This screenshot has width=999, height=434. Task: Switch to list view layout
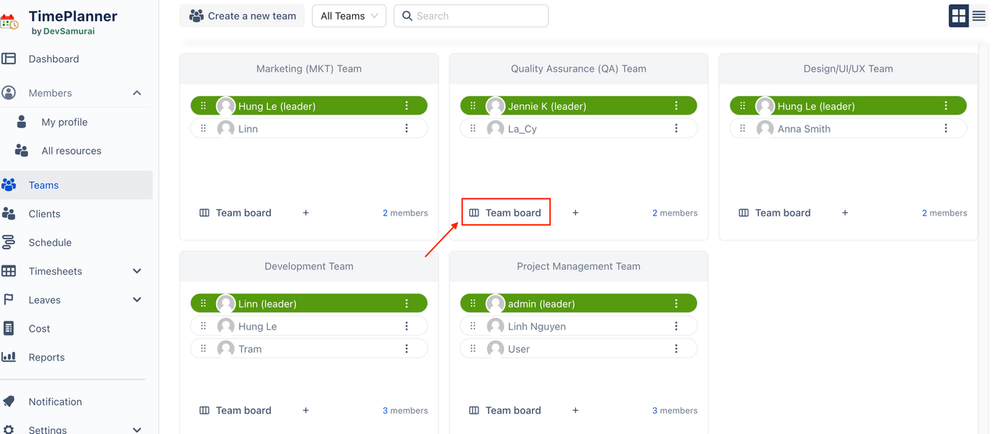coord(979,16)
